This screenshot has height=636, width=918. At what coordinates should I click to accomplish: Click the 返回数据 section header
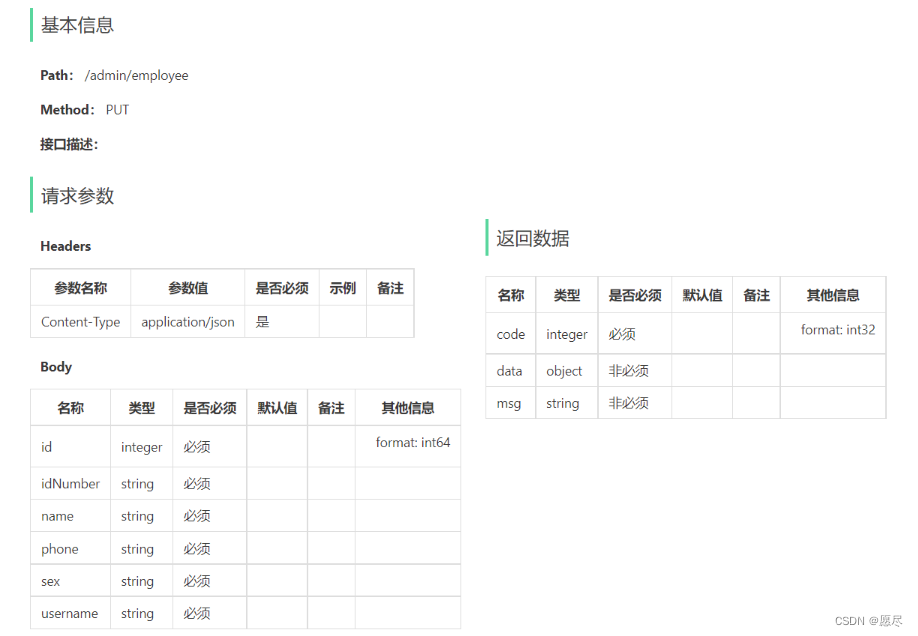click(530, 238)
